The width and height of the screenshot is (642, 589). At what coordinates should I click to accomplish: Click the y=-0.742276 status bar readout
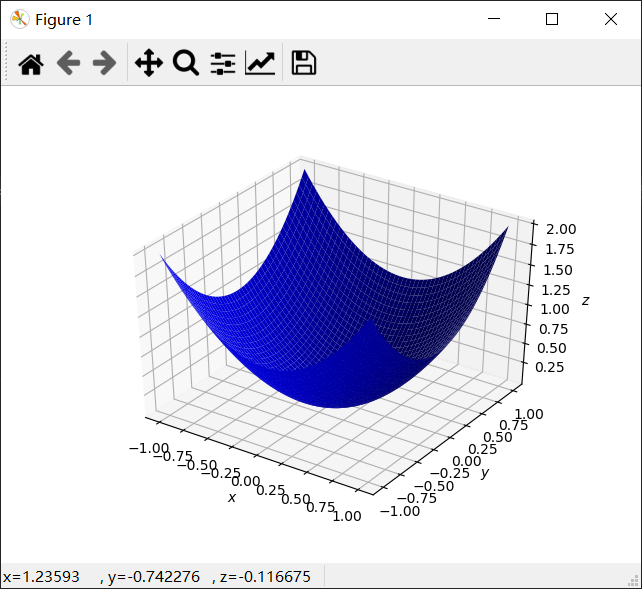(154, 577)
